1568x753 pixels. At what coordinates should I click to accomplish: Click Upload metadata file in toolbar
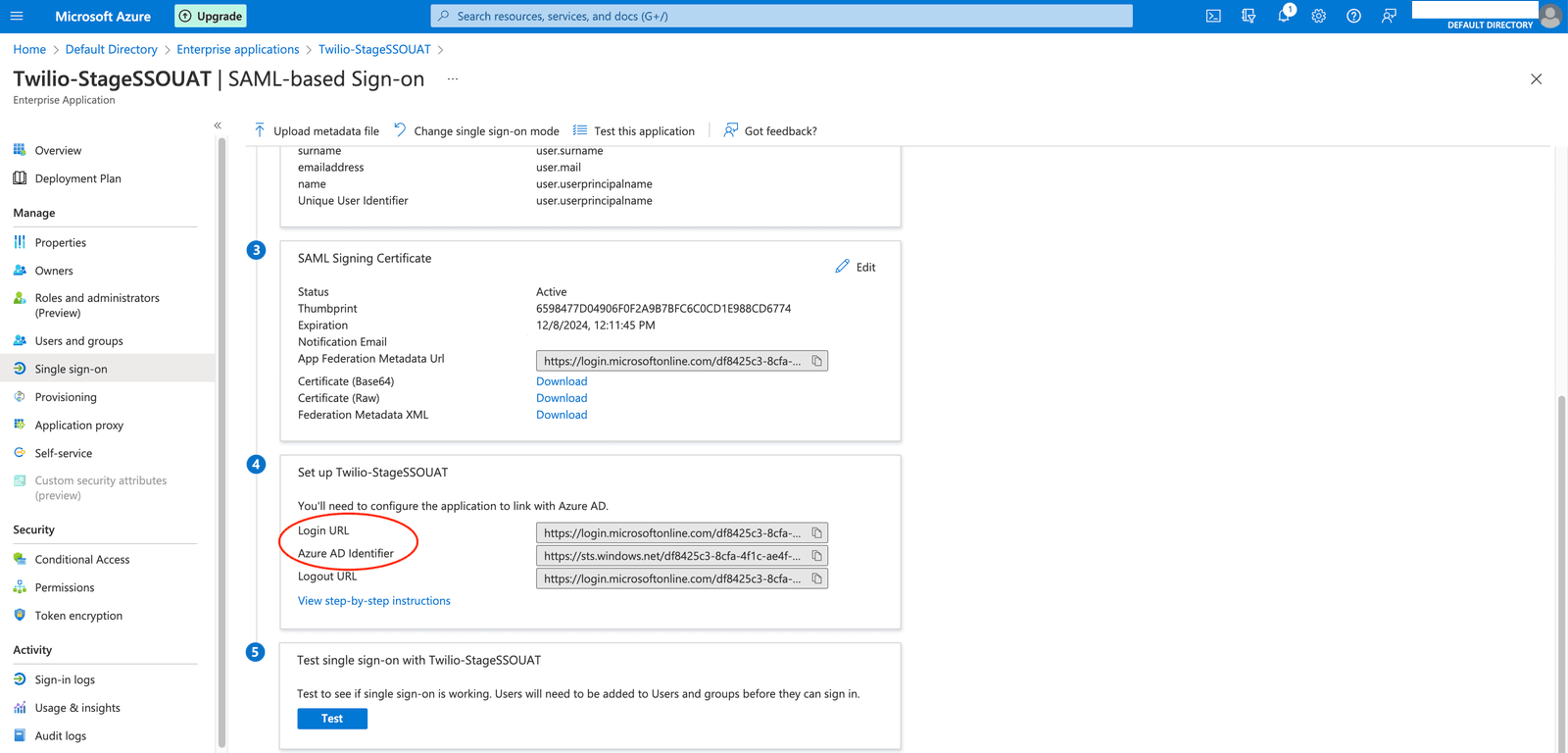click(x=317, y=130)
